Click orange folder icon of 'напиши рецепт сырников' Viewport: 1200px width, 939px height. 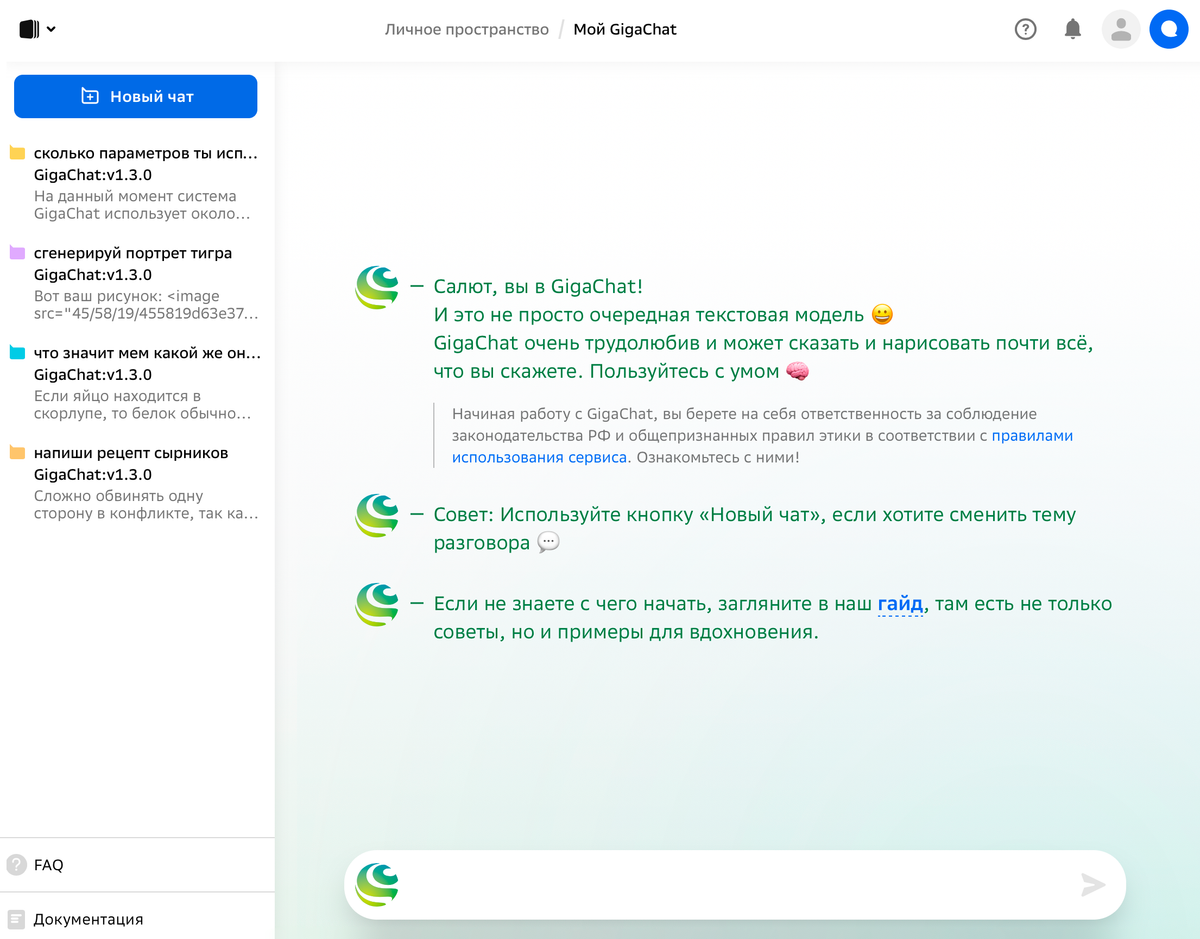17,453
